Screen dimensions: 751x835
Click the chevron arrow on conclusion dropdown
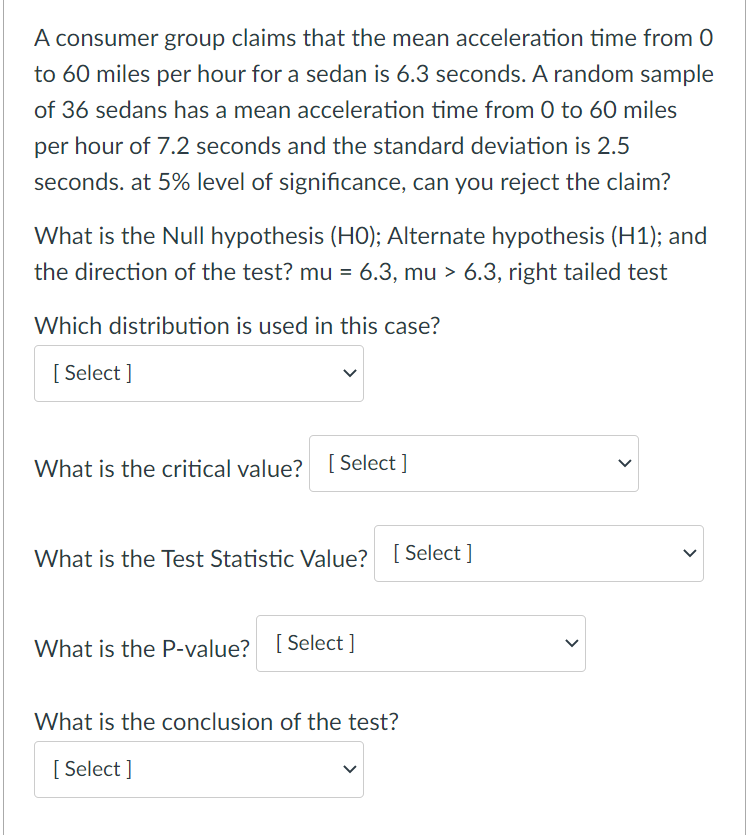[x=347, y=770]
